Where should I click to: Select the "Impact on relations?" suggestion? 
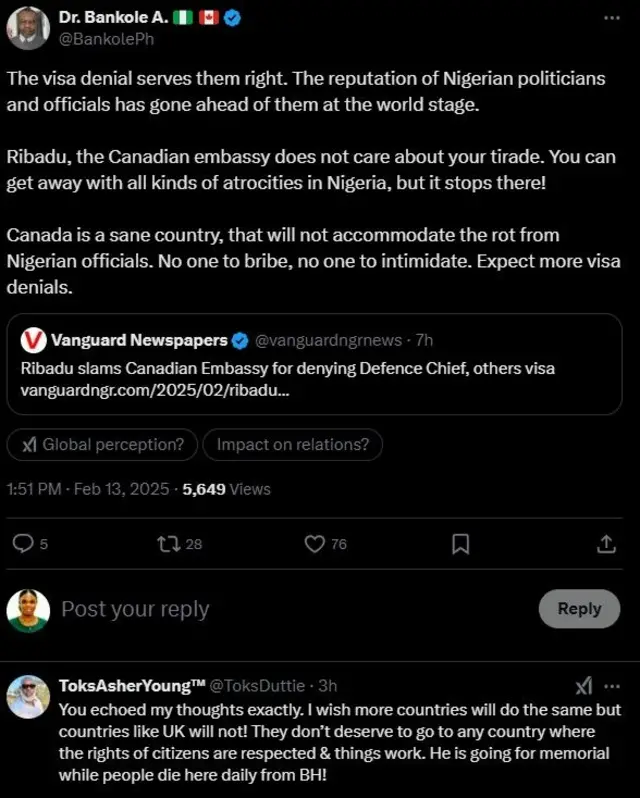(292, 445)
